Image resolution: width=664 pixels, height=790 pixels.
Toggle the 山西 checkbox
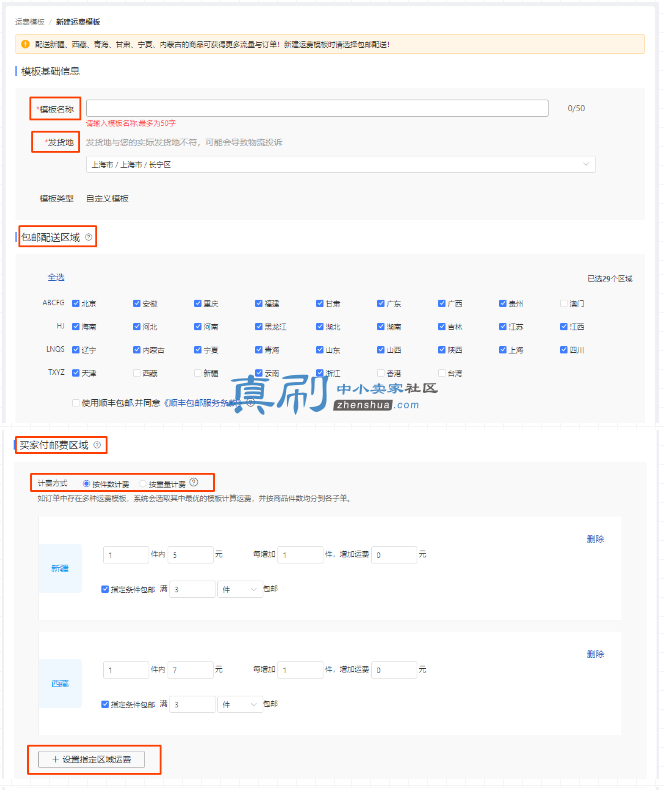(380, 350)
